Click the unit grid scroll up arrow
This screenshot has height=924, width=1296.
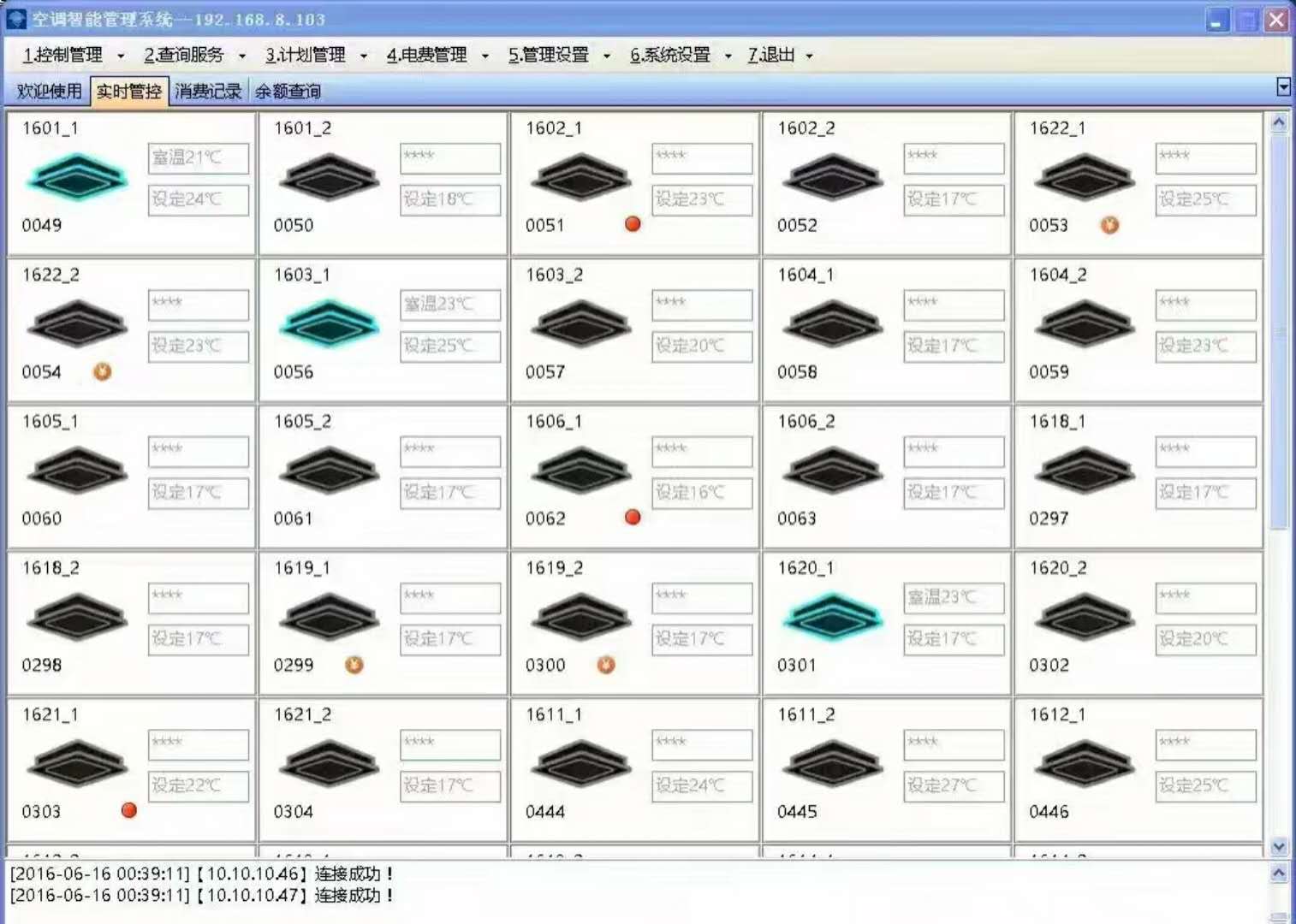[x=1279, y=122]
